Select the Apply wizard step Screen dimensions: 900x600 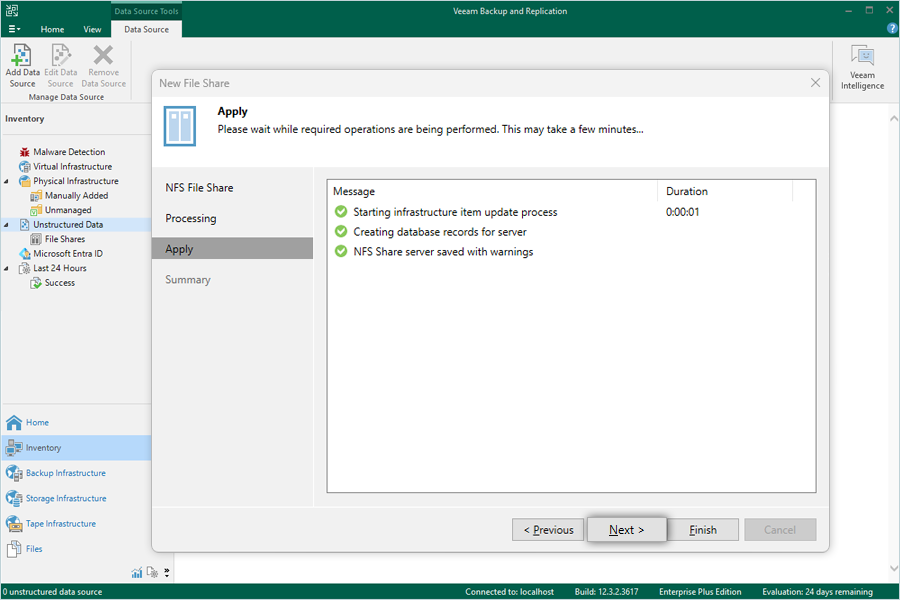233,249
